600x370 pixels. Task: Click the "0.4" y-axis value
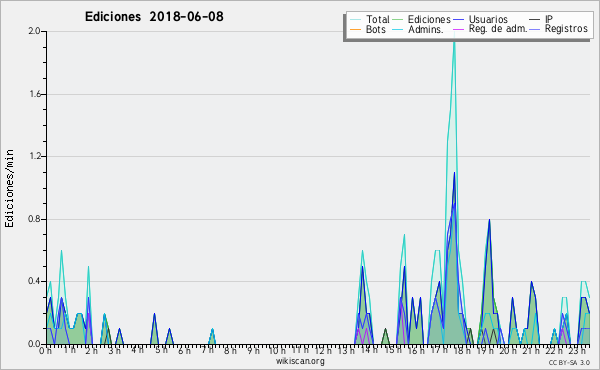click(x=34, y=281)
